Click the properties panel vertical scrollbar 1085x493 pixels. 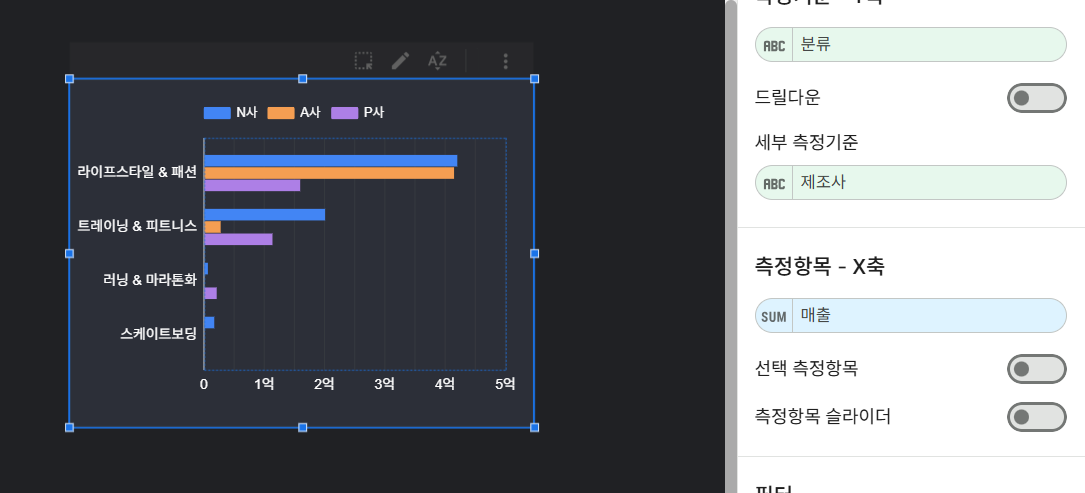[x=731, y=246]
